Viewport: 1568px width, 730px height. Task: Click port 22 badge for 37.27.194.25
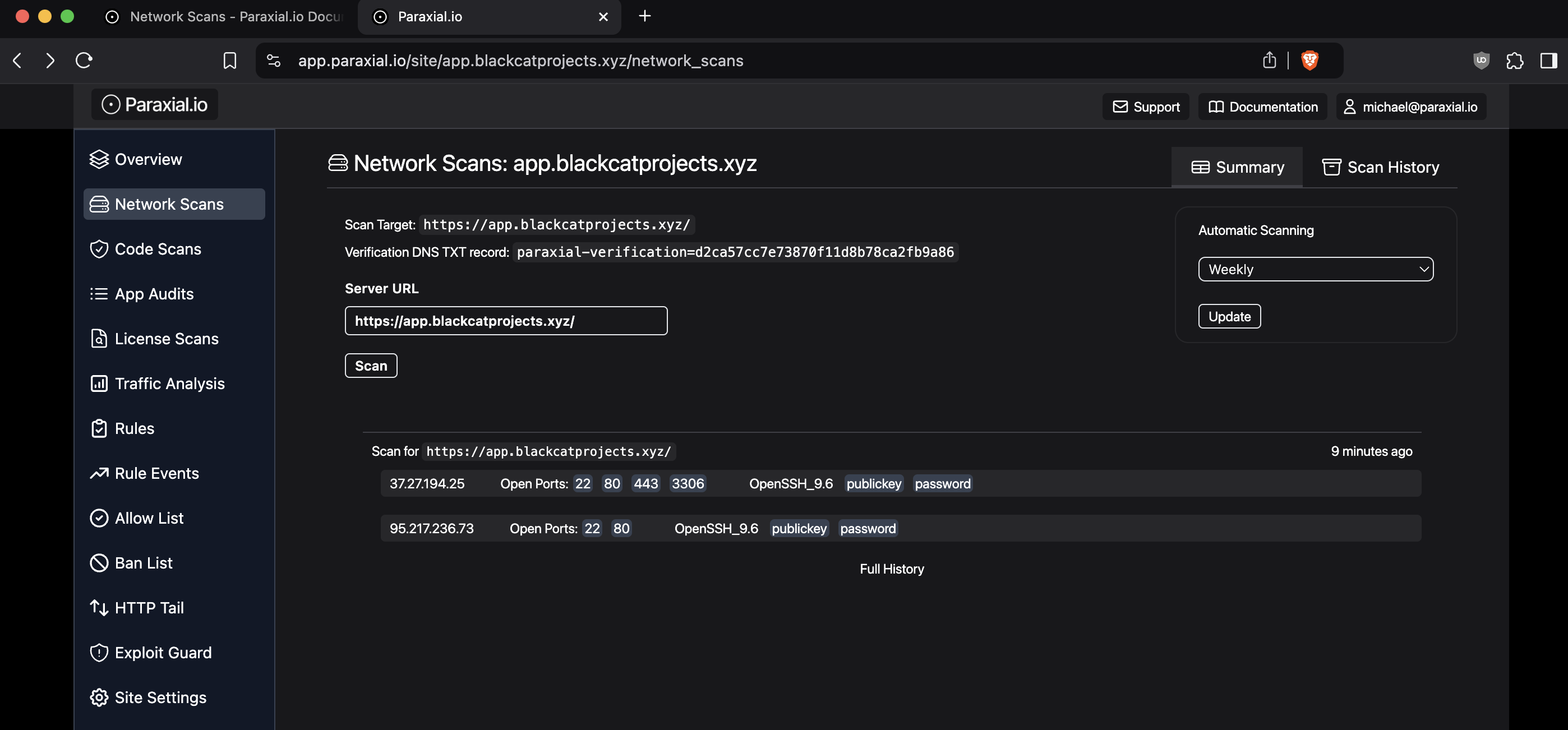pyautogui.click(x=583, y=484)
